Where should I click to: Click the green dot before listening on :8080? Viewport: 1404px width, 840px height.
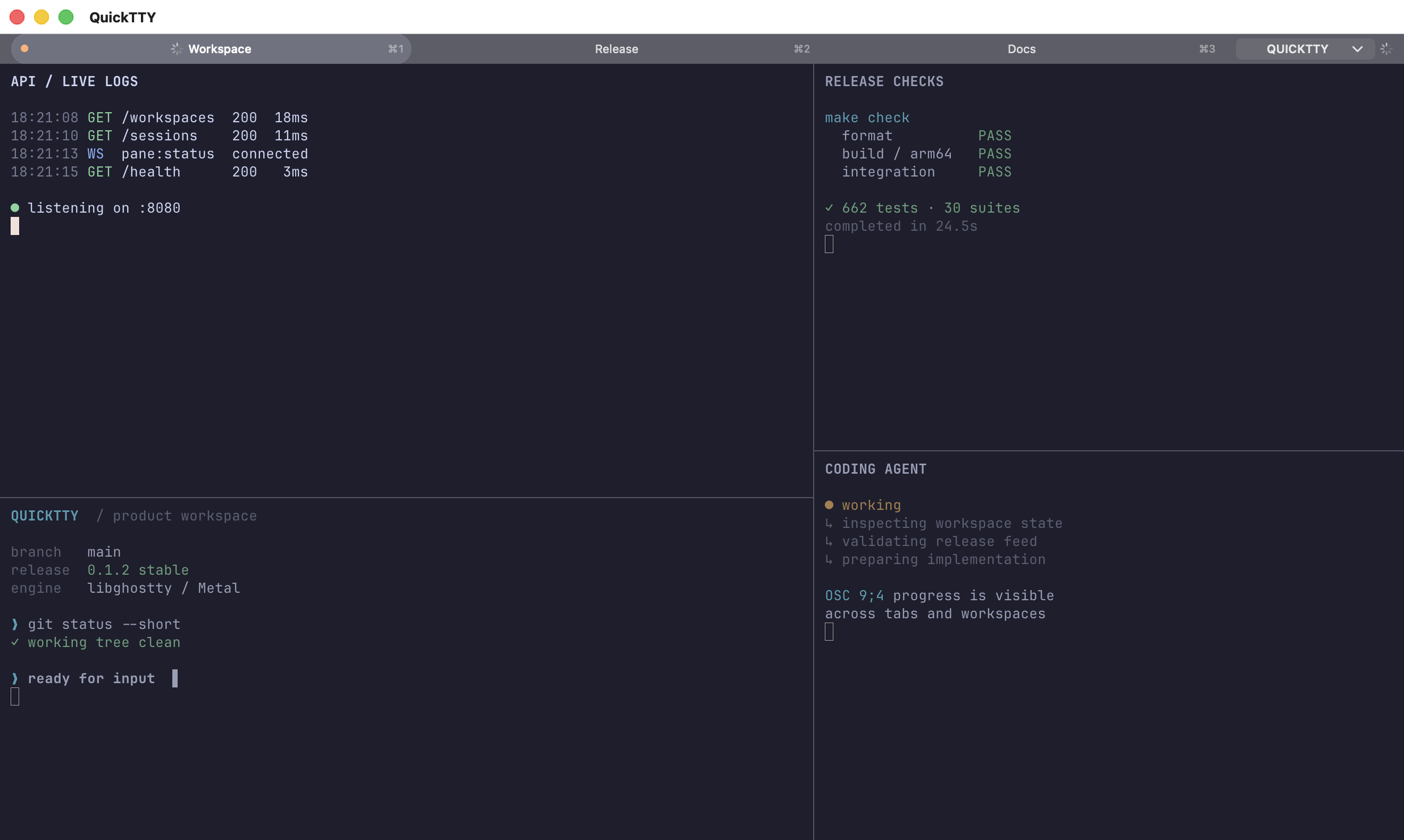(15, 208)
